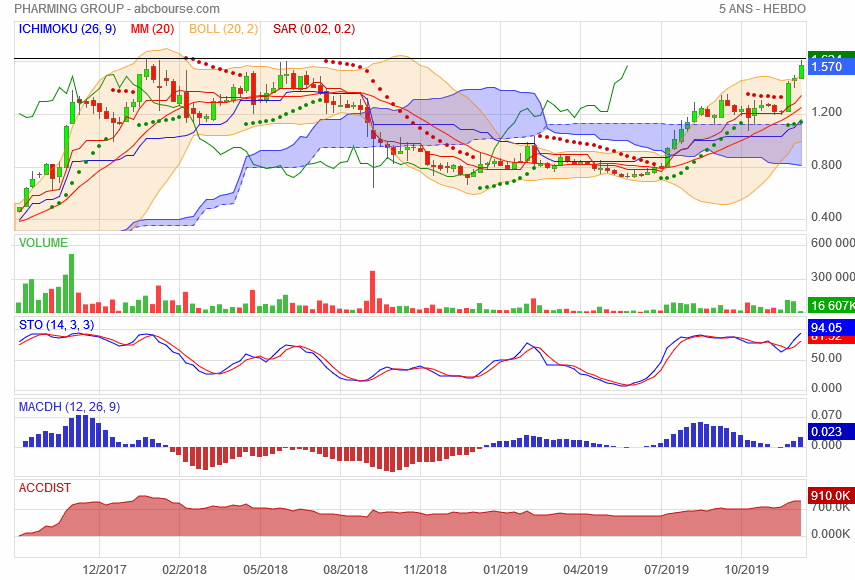855x580 pixels.
Task: Click the green 16 607K volume tag
Action: tap(832, 306)
